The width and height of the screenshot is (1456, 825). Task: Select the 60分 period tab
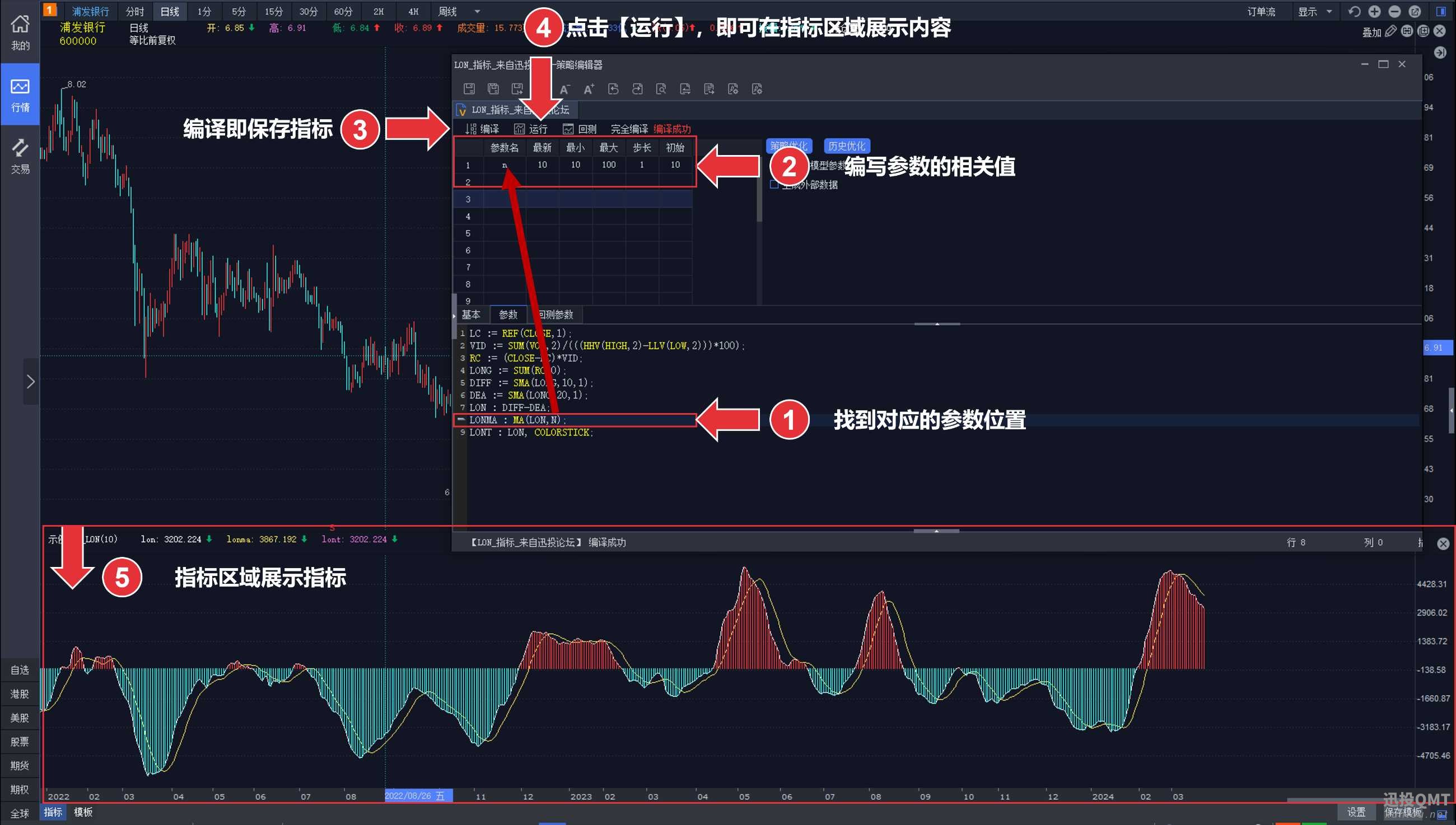tap(343, 11)
